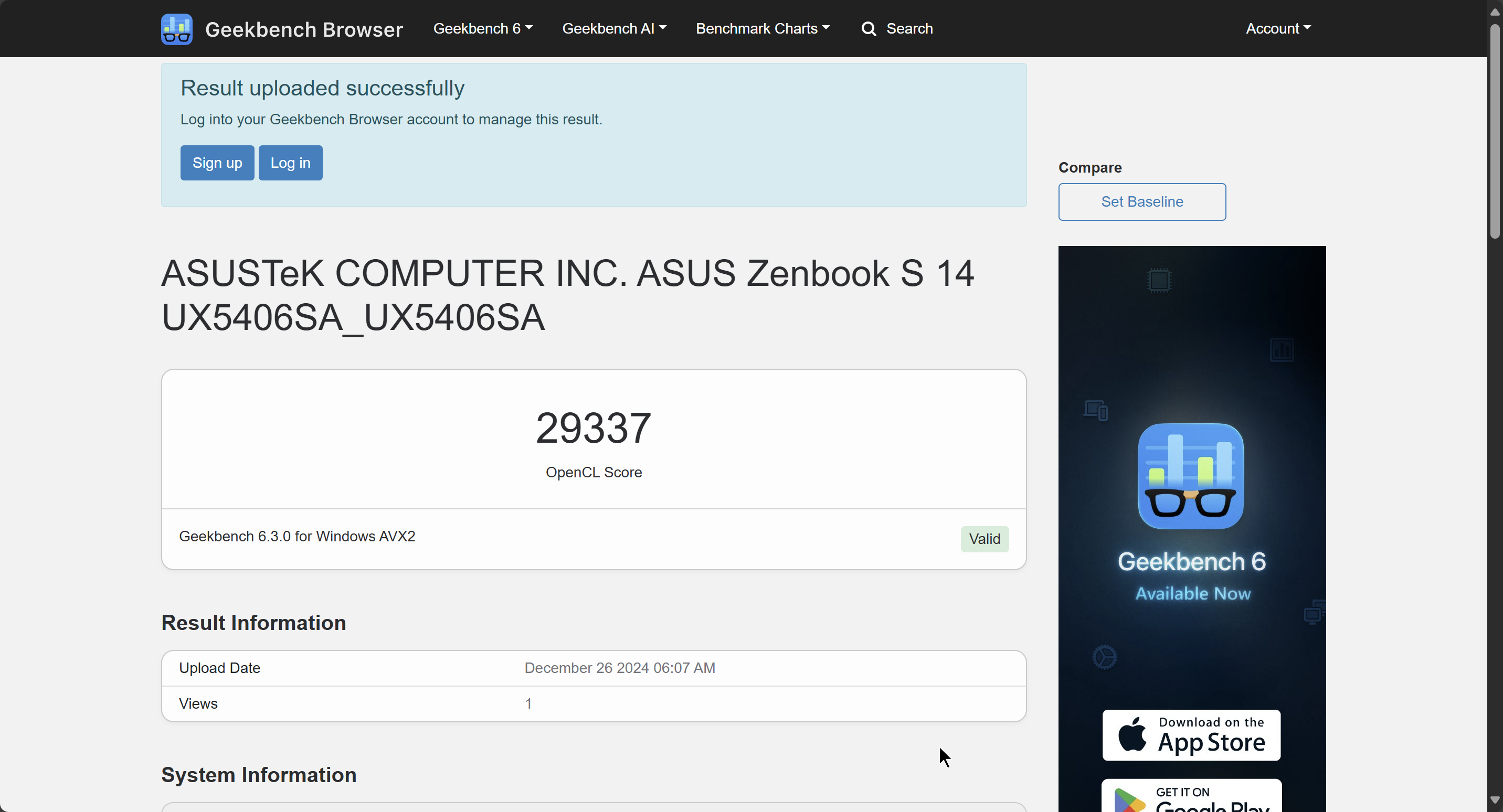The height and width of the screenshot is (812, 1503).
Task: Click 'Available Now' text in the ad
Action: [x=1193, y=594]
